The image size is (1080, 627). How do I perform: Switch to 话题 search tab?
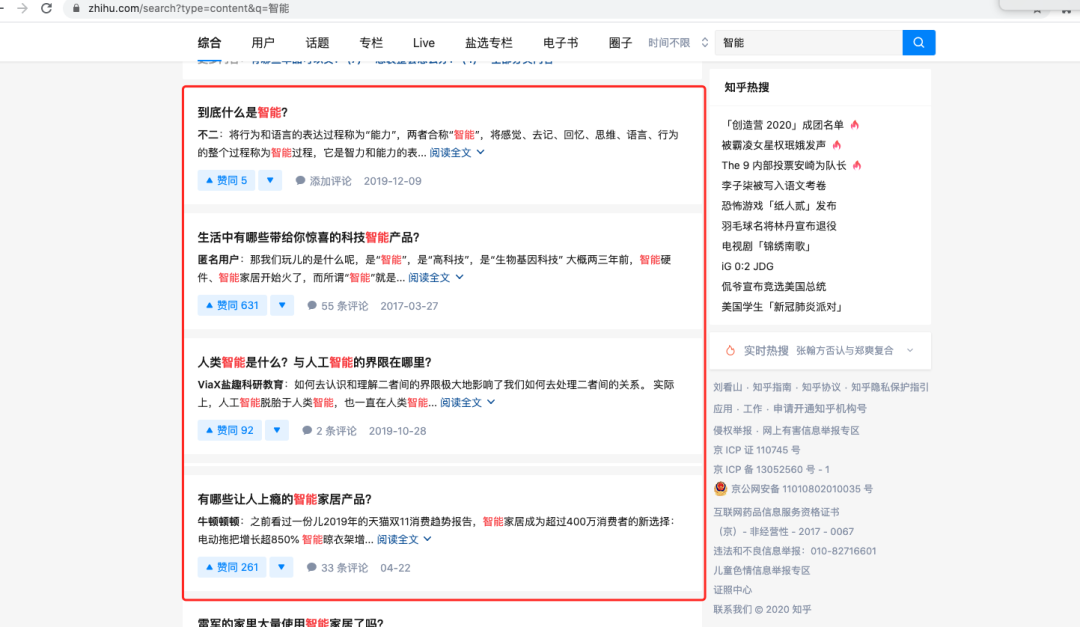[317, 43]
